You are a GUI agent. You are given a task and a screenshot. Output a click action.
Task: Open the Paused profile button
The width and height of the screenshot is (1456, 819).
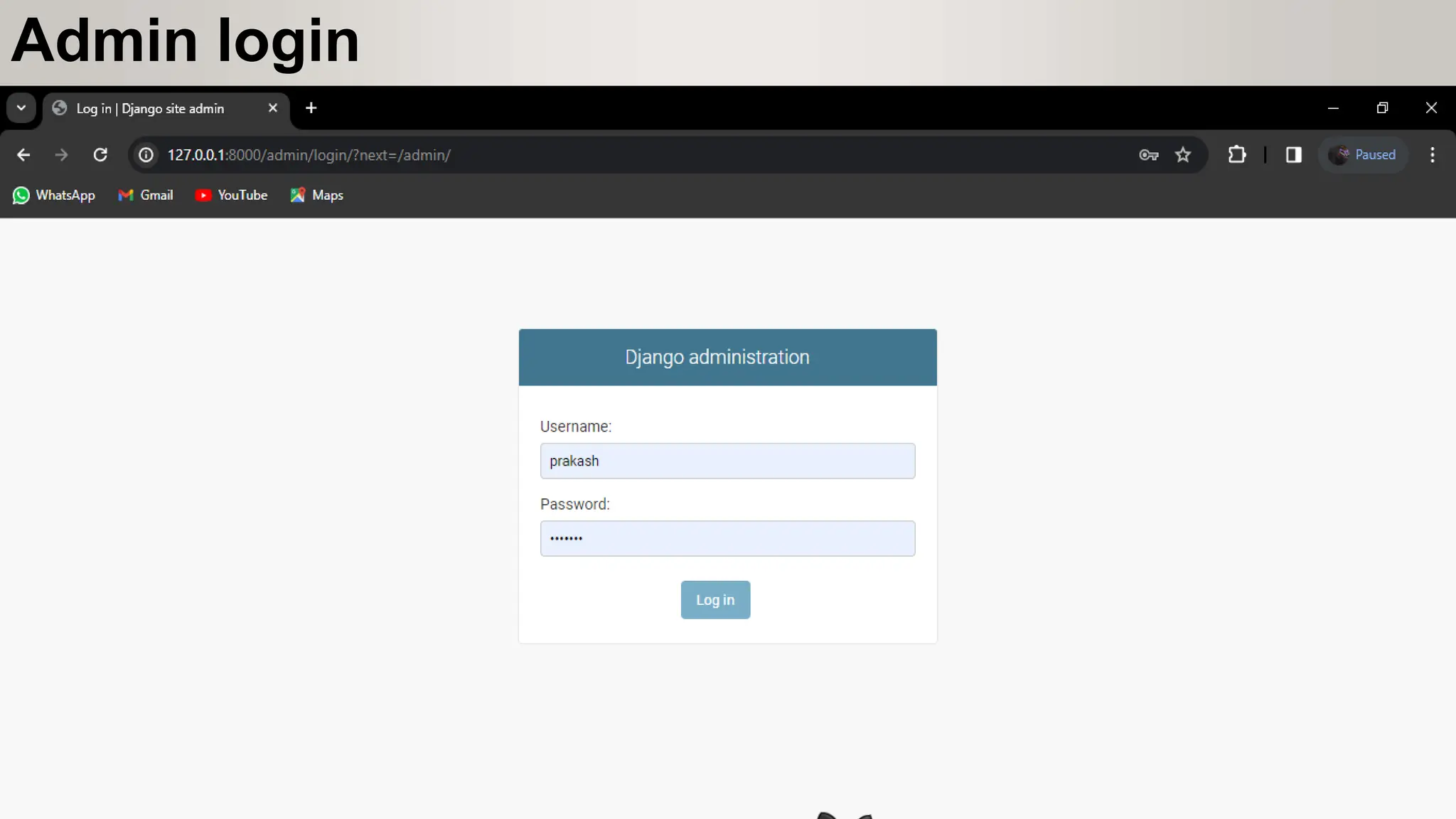tap(1363, 155)
